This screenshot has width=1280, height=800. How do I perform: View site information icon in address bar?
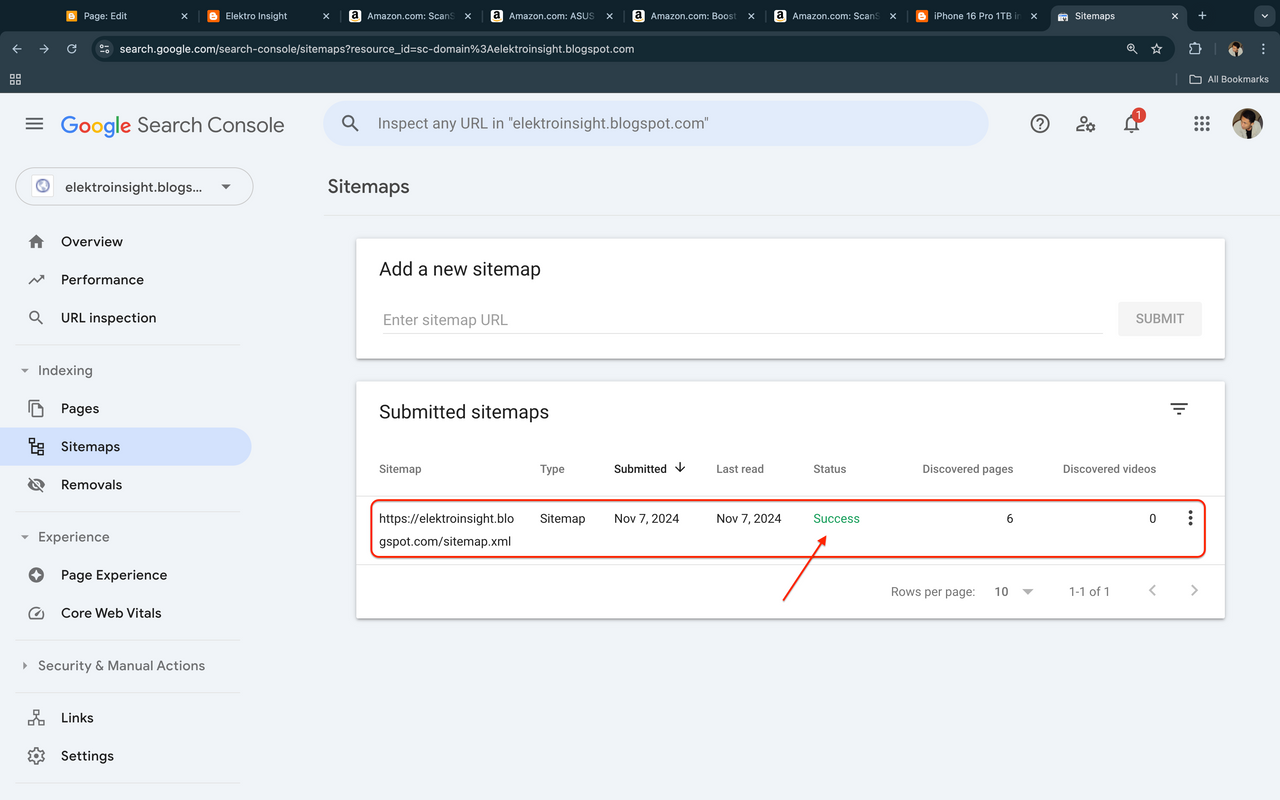click(x=104, y=49)
